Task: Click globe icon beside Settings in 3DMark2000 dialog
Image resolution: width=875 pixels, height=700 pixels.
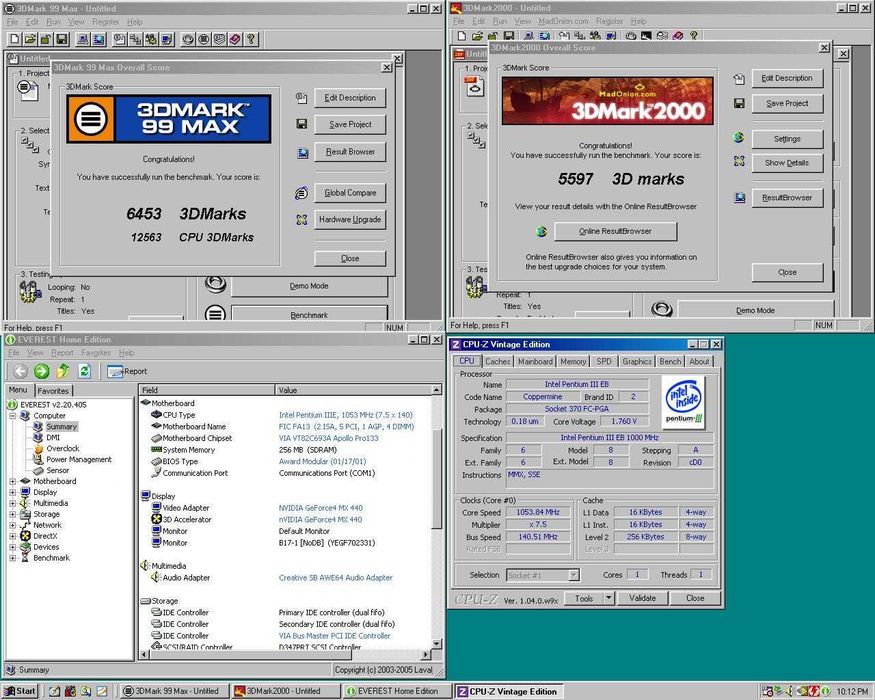Action: click(739, 137)
